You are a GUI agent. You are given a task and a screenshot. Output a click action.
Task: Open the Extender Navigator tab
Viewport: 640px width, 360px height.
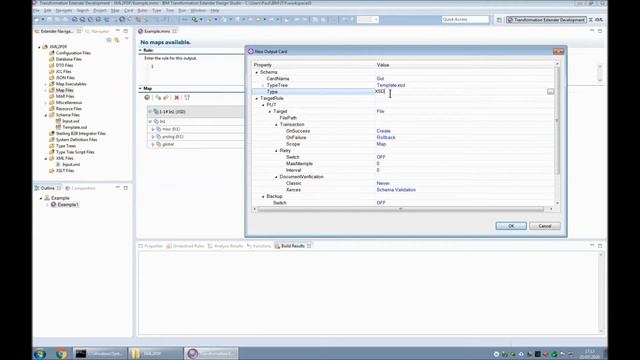[x=57, y=31]
